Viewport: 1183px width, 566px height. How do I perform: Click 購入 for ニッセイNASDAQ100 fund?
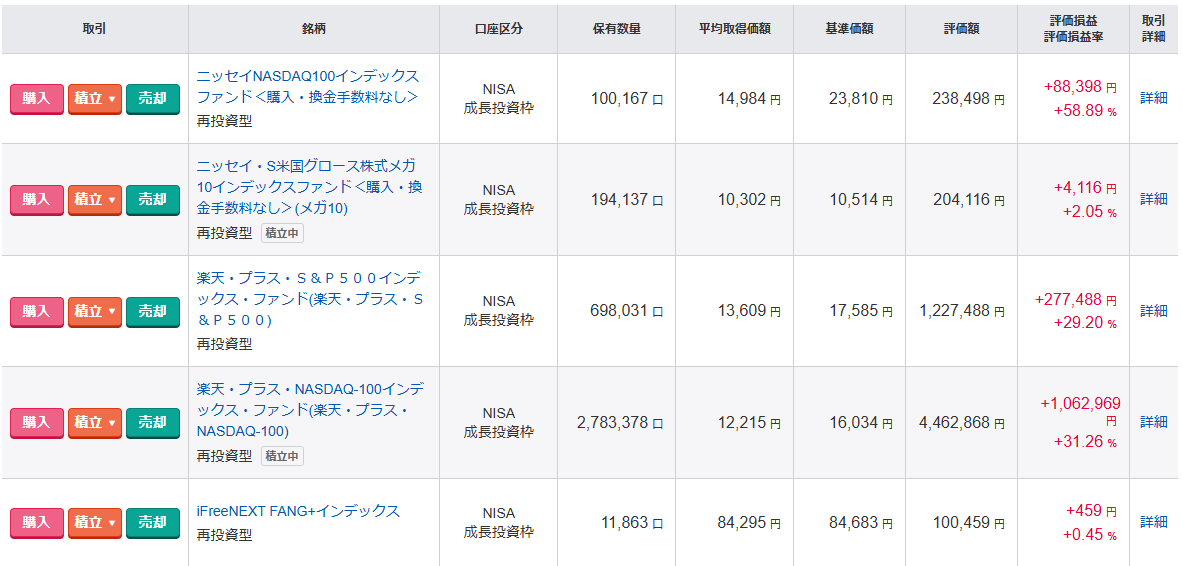[x=37, y=99]
